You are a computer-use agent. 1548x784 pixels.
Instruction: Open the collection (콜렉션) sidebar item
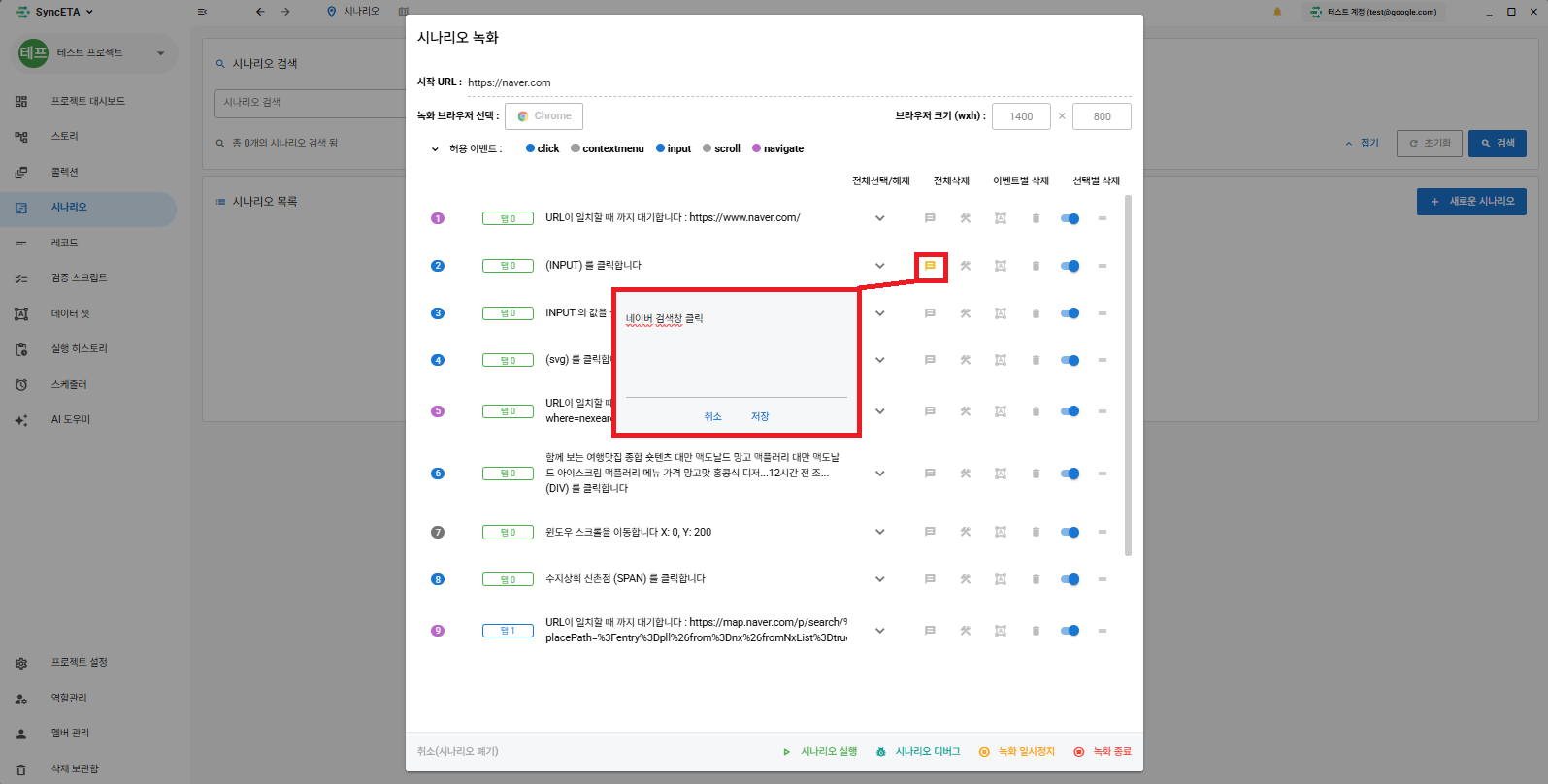click(x=88, y=172)
